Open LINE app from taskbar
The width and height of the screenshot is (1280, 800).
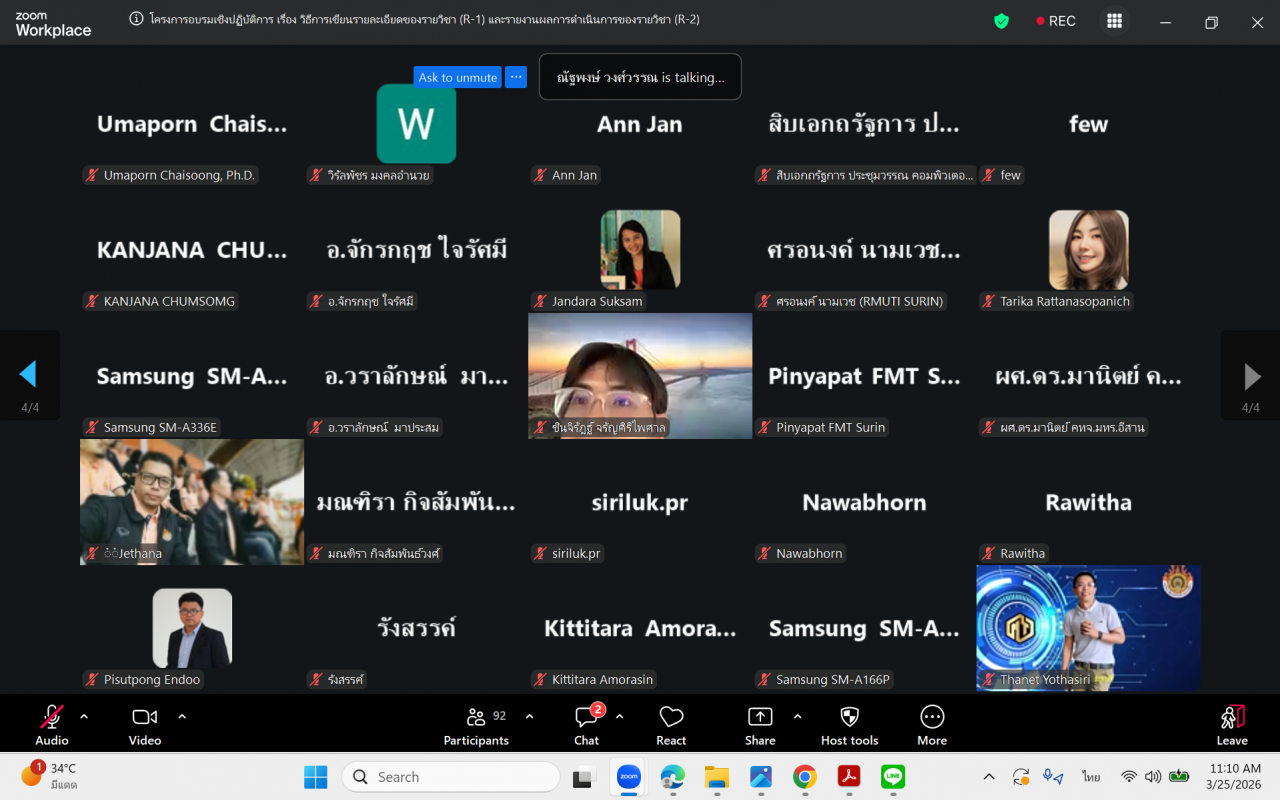pos(893,777)
